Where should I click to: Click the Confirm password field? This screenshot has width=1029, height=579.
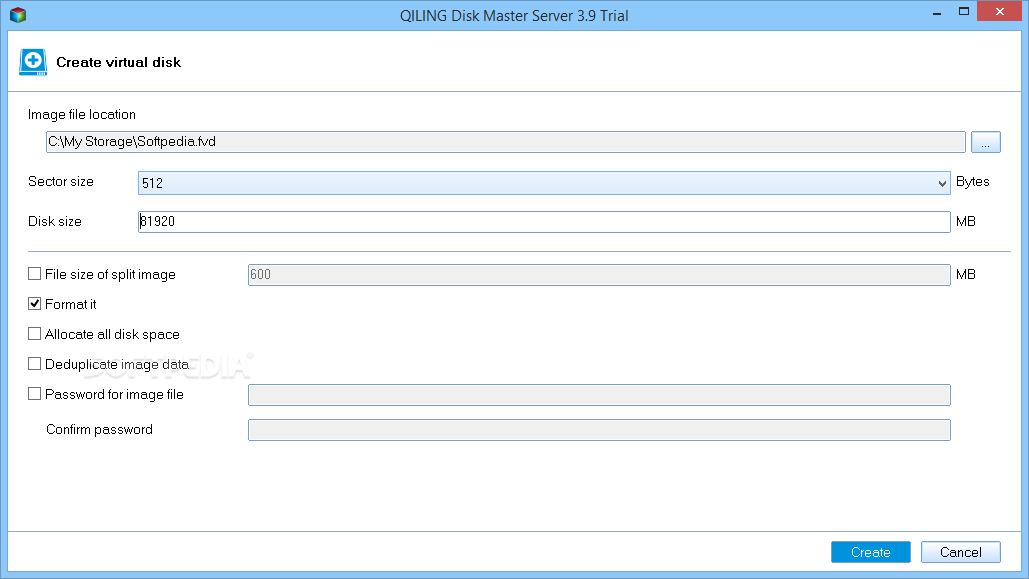[599, 430]
